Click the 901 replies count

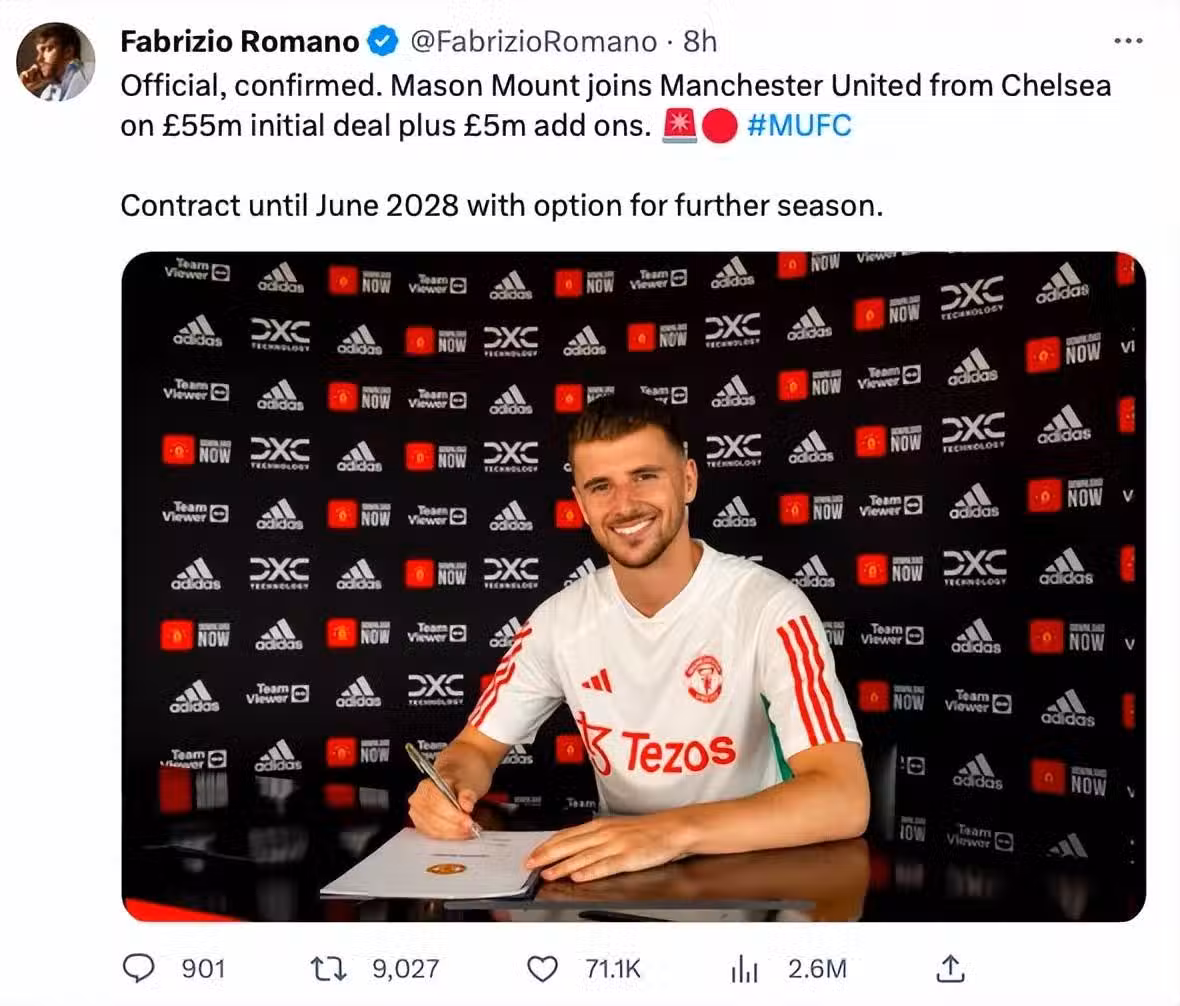pyautogui.click(x=203, y=968)
